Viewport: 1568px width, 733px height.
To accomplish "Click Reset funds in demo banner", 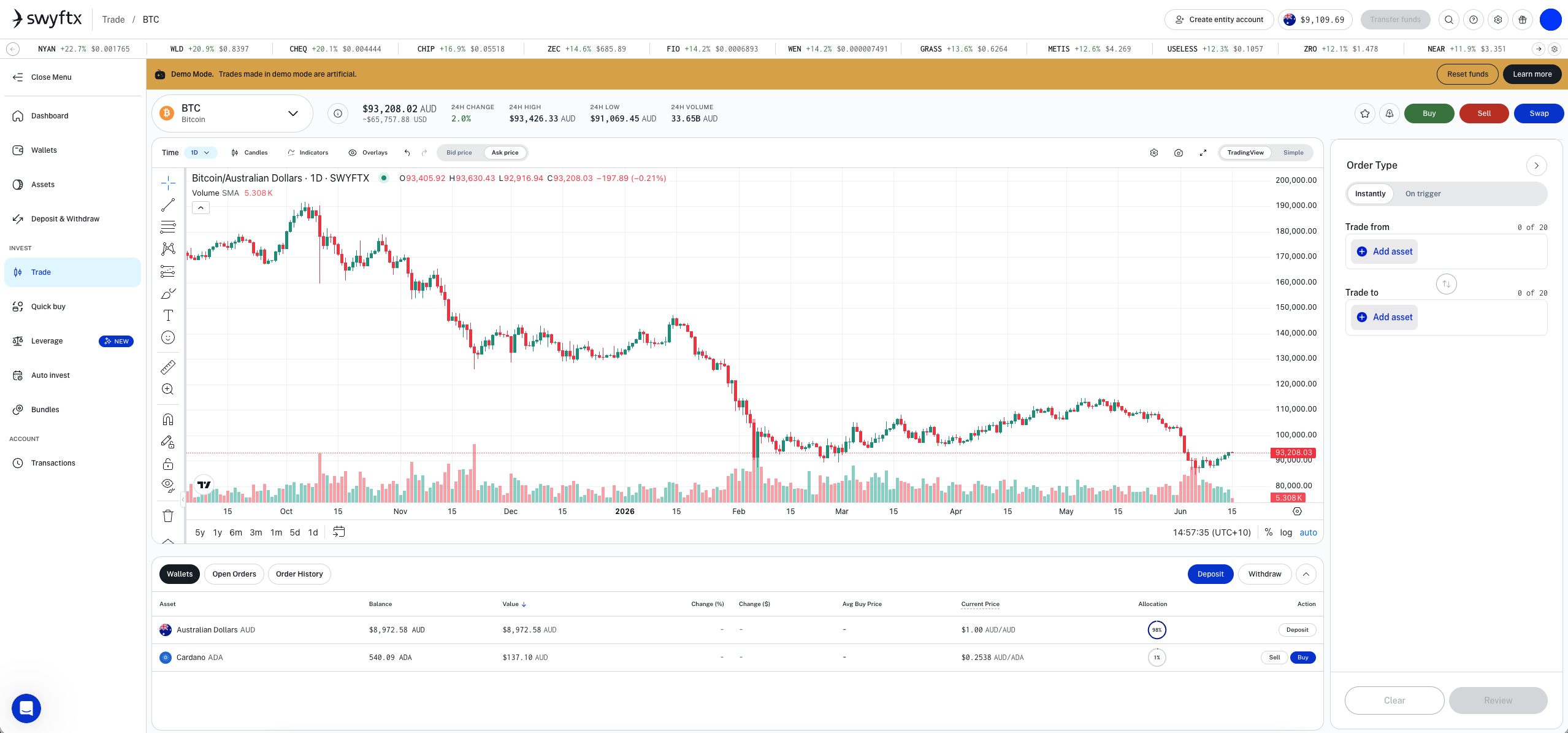I will click(1467, 74).
